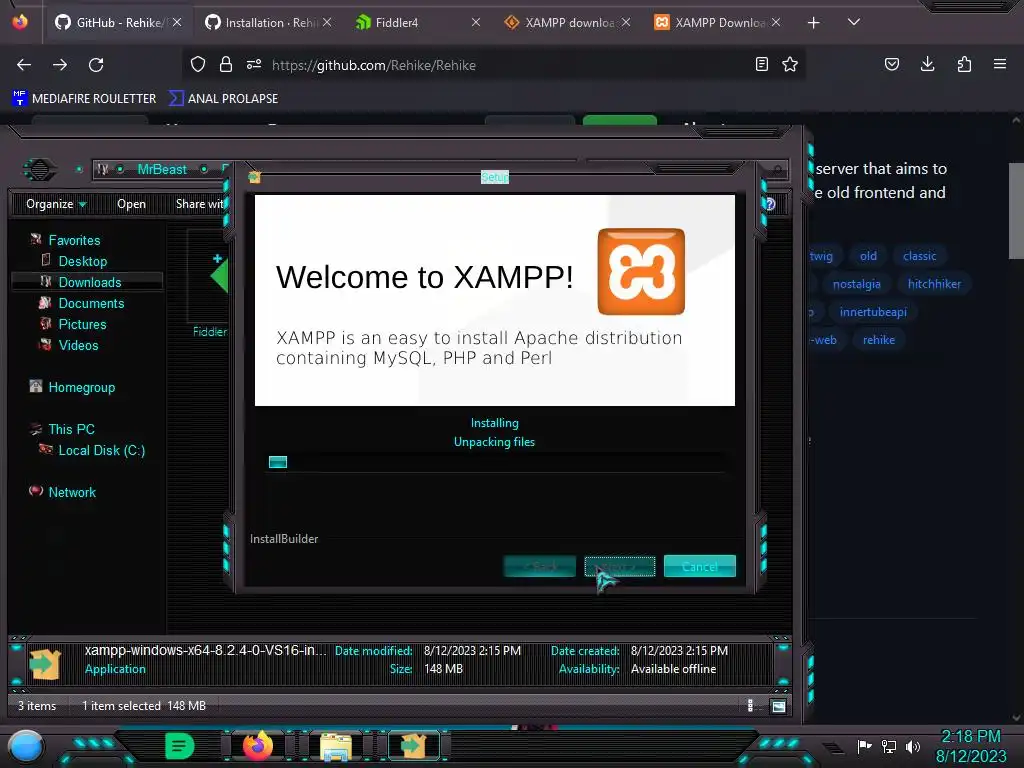Open Pictures in navigation pane

(82, 324)
